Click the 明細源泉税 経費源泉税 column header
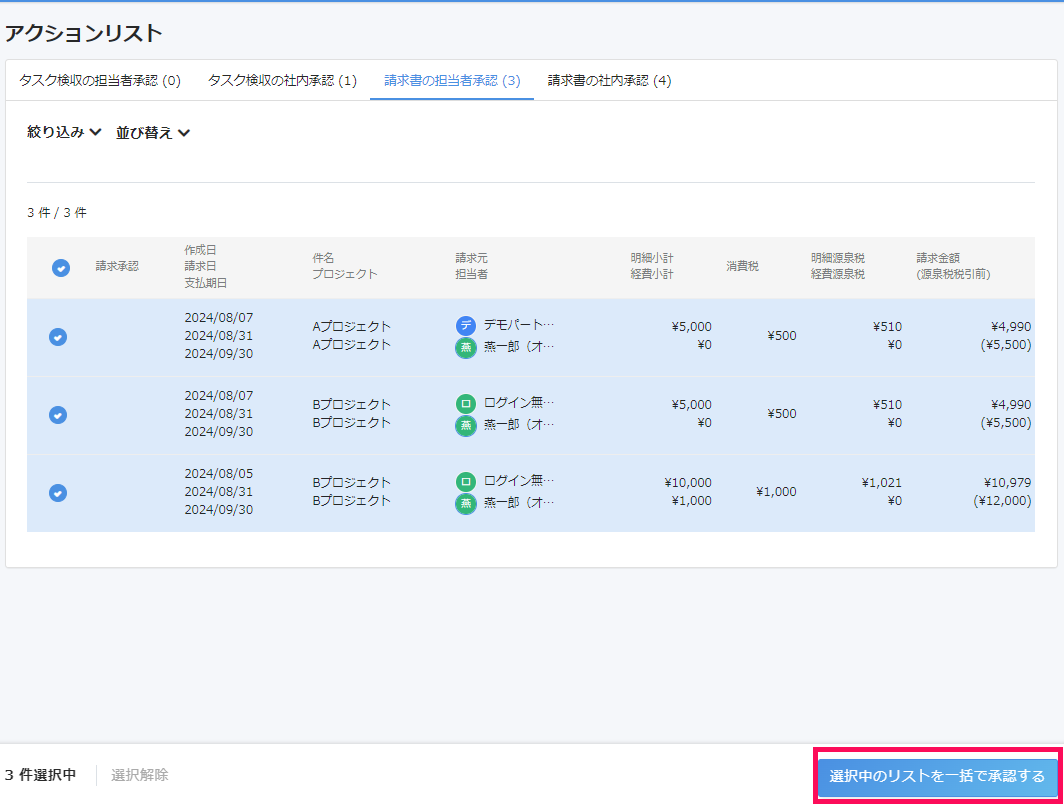Image resolution: width=1064 pixels, height=807 pixels. tap(838, 266)
